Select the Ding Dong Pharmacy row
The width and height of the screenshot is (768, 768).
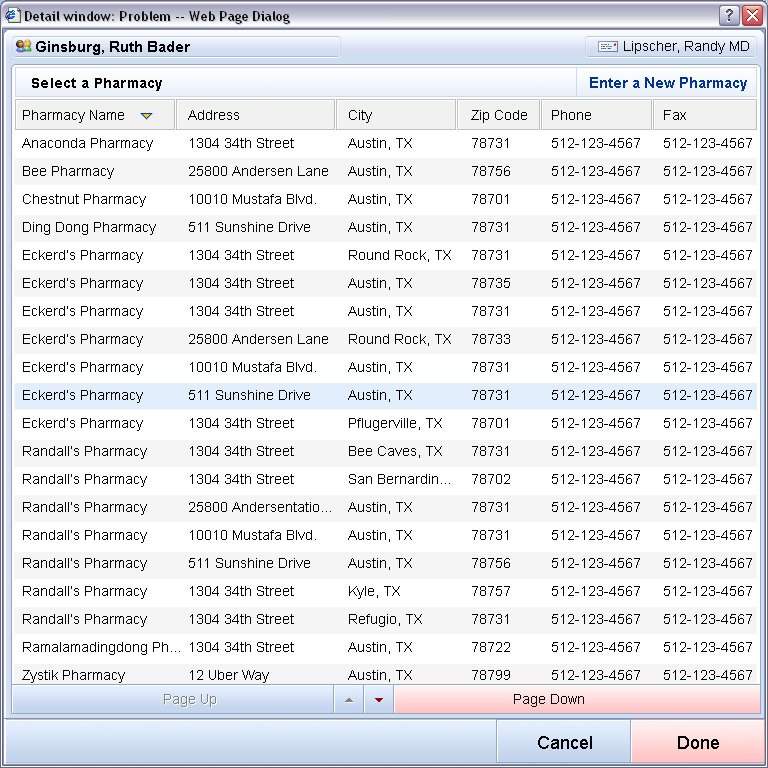click(x=385, y=227)
